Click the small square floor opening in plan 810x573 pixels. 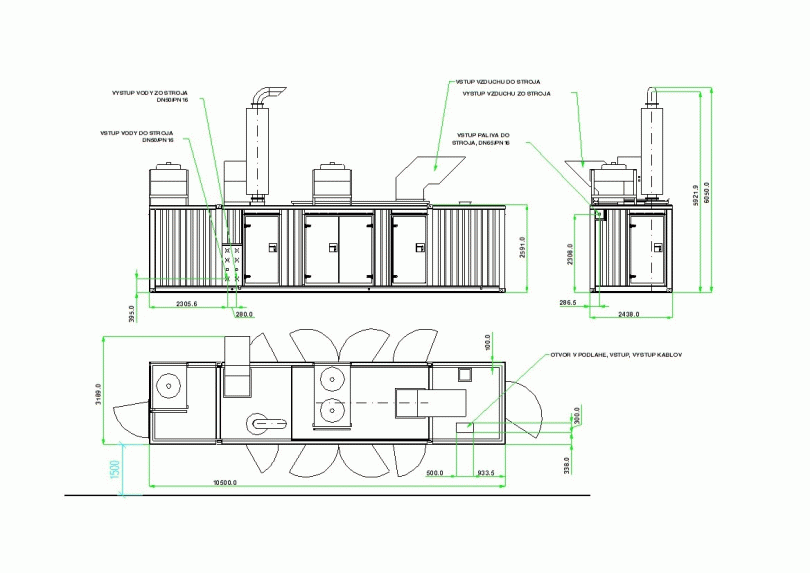click(464, 374)
